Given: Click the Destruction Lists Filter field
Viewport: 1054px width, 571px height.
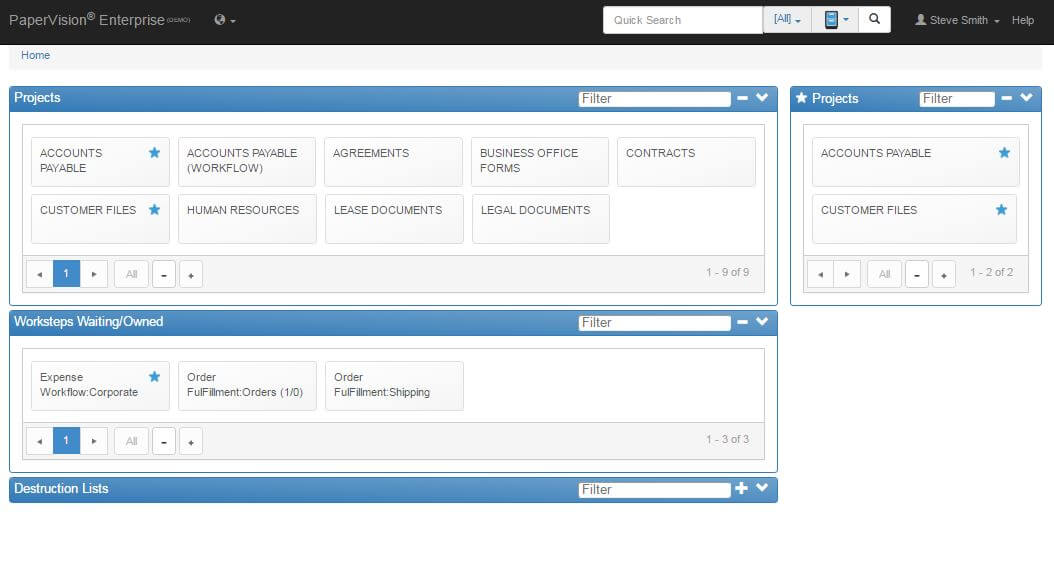Looking at the screenshot, I should tap(654, 490).
